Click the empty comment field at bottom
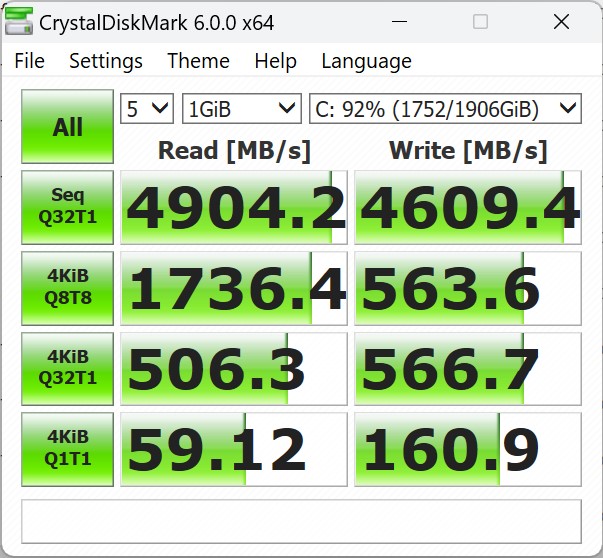The image size is (603, 558). (x=301, y=520)
